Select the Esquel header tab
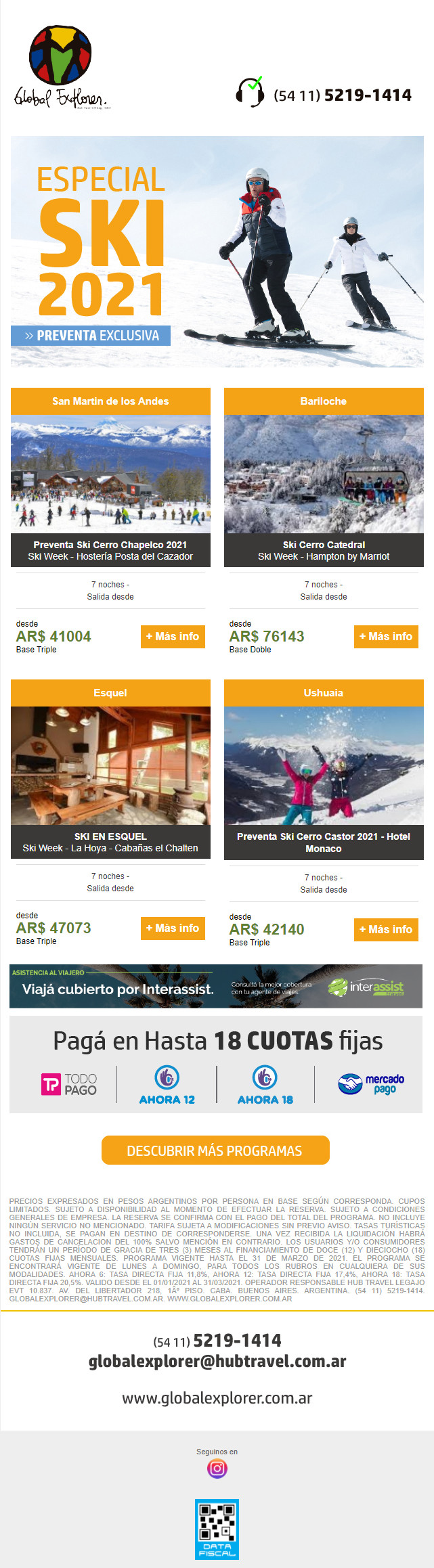Screen dimensions: 434x1568 tap(110, 693)
